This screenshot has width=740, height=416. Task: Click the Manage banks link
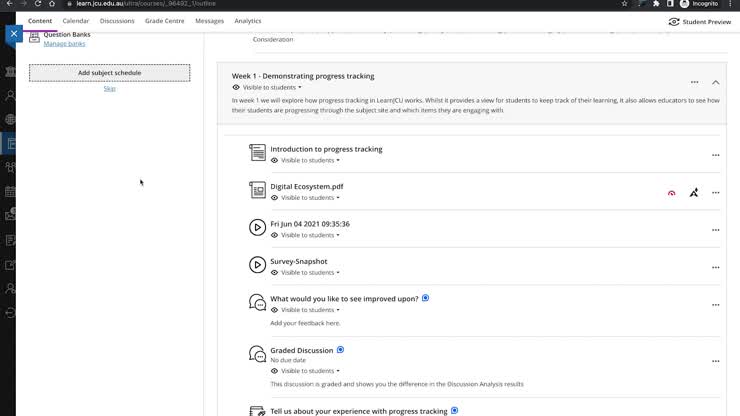(x=64, y=43)
